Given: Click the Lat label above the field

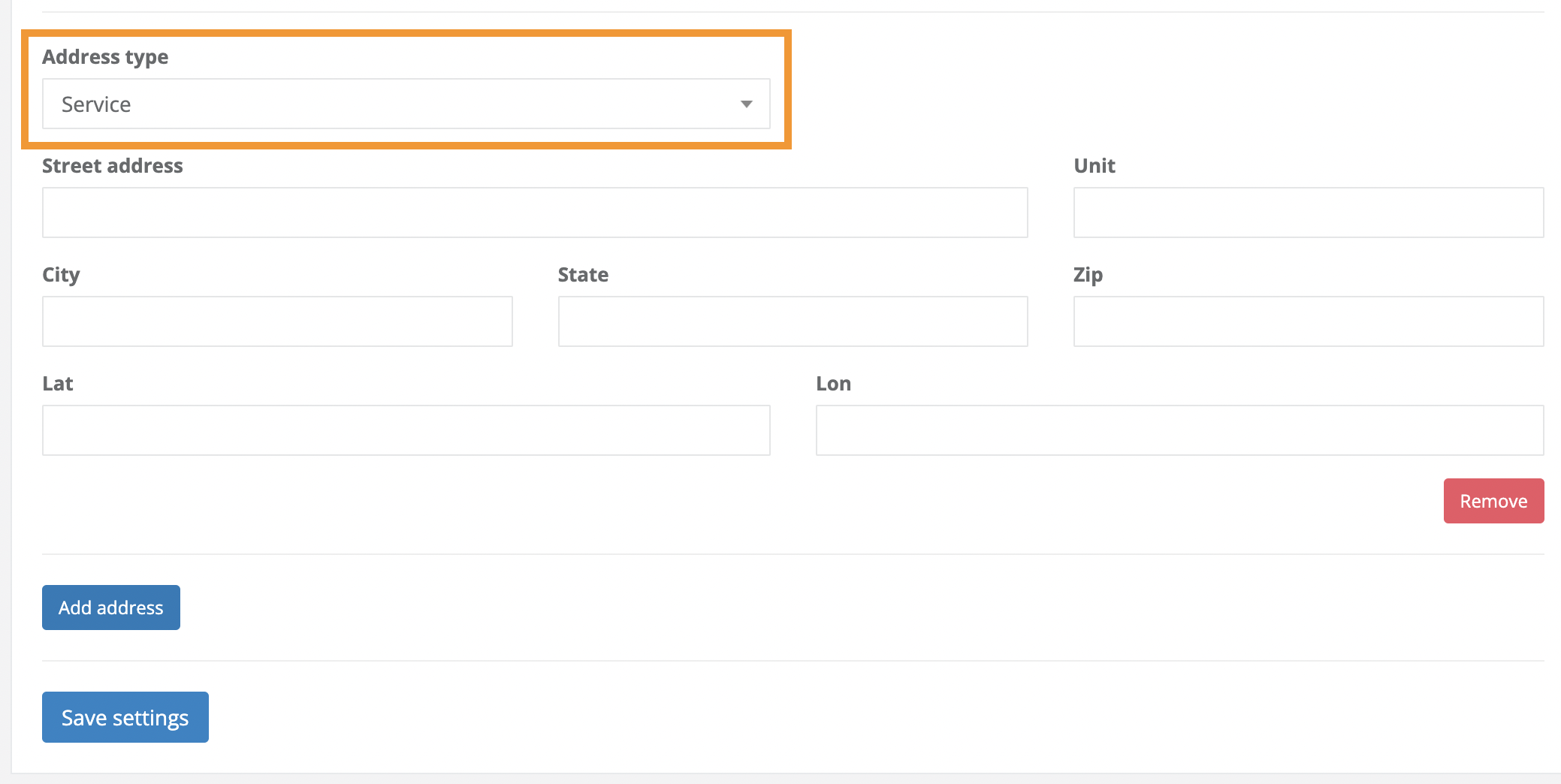Looking at the screenshot, I should (58, 384).
